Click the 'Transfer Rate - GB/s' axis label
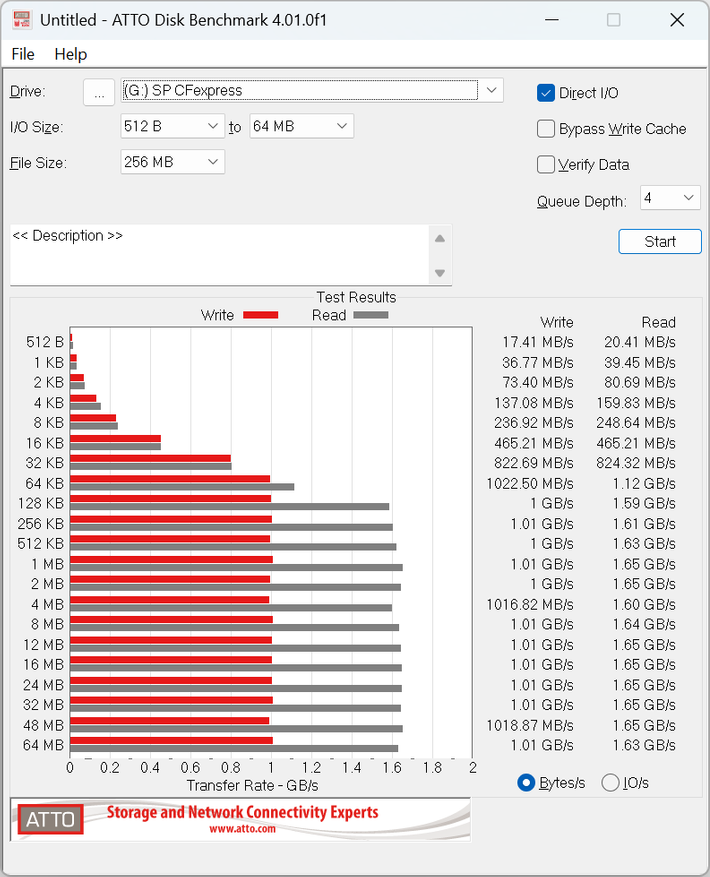This screenshot has height=877, width=710. tap(252, 786)
